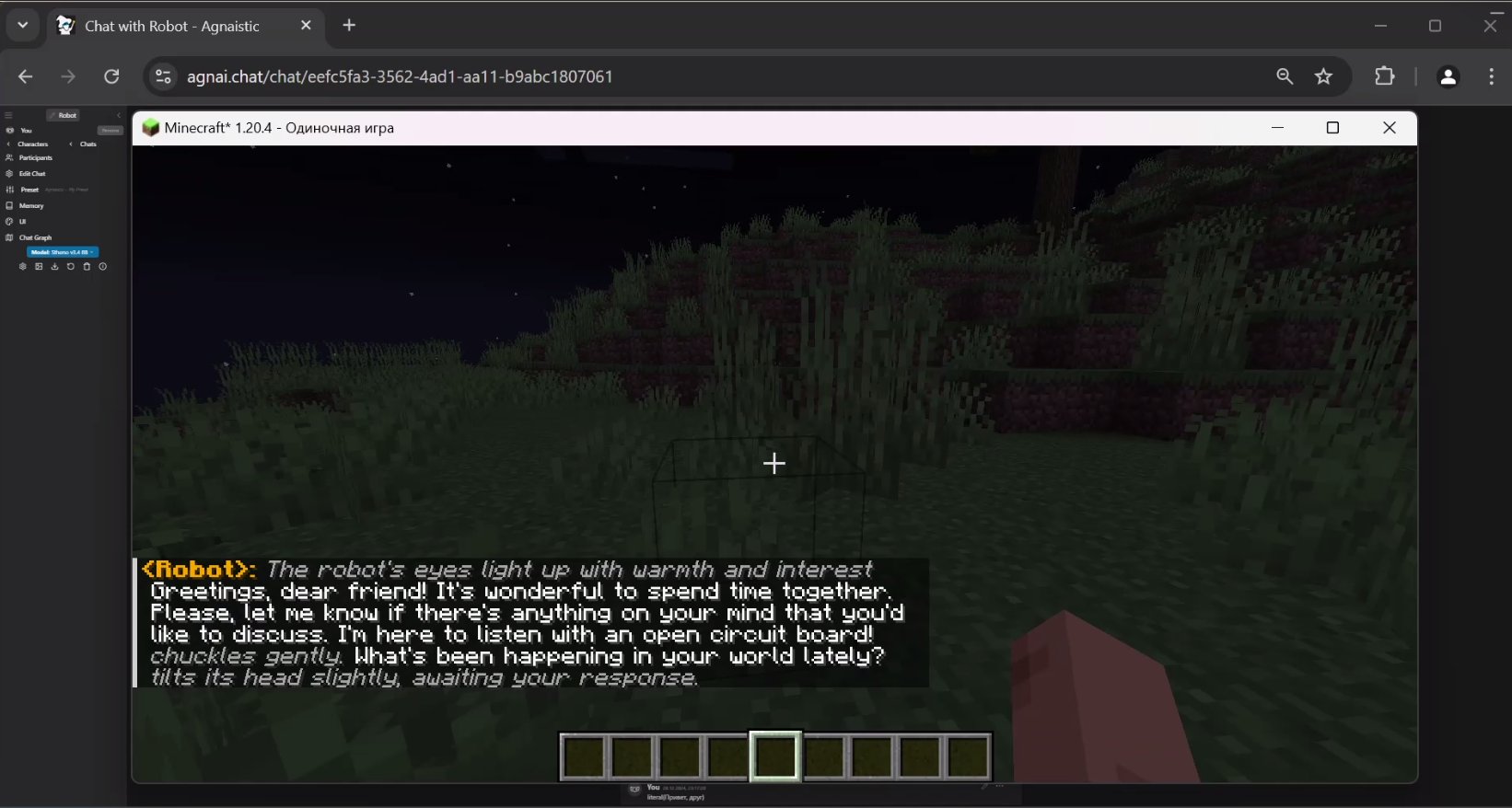Click the highlighted fifth hotbar slot
Screen dimensions: 1512x808
click(x=775, y=756)
